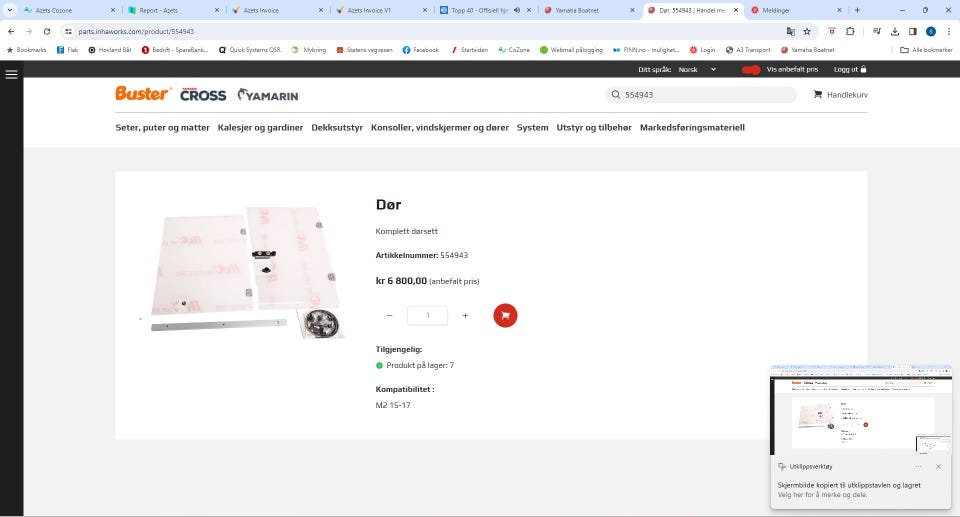Click the product search field containing 554943
This screenshot has width=960, height=517.
[701, 94]
